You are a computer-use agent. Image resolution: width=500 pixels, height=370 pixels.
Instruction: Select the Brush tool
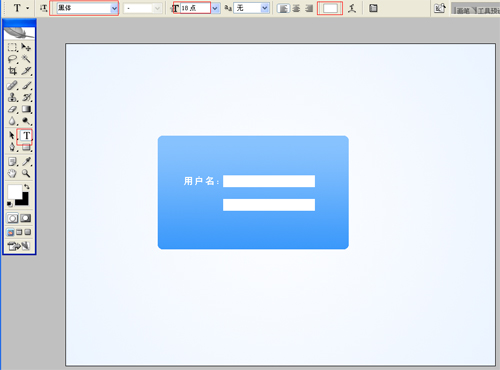[26, 85]
